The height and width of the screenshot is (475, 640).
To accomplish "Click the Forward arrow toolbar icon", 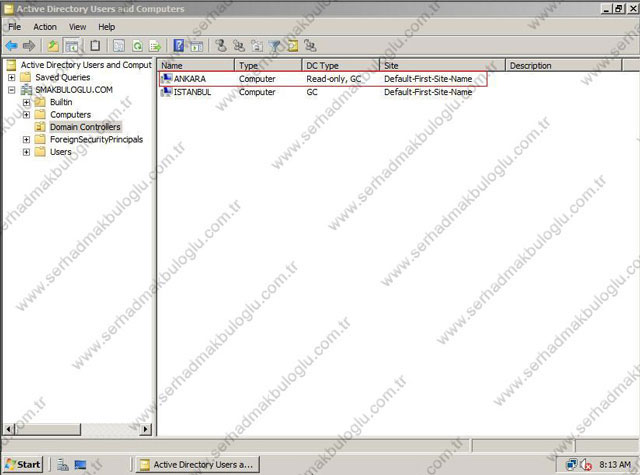I will pyautogui.click(x=29, y=46).
